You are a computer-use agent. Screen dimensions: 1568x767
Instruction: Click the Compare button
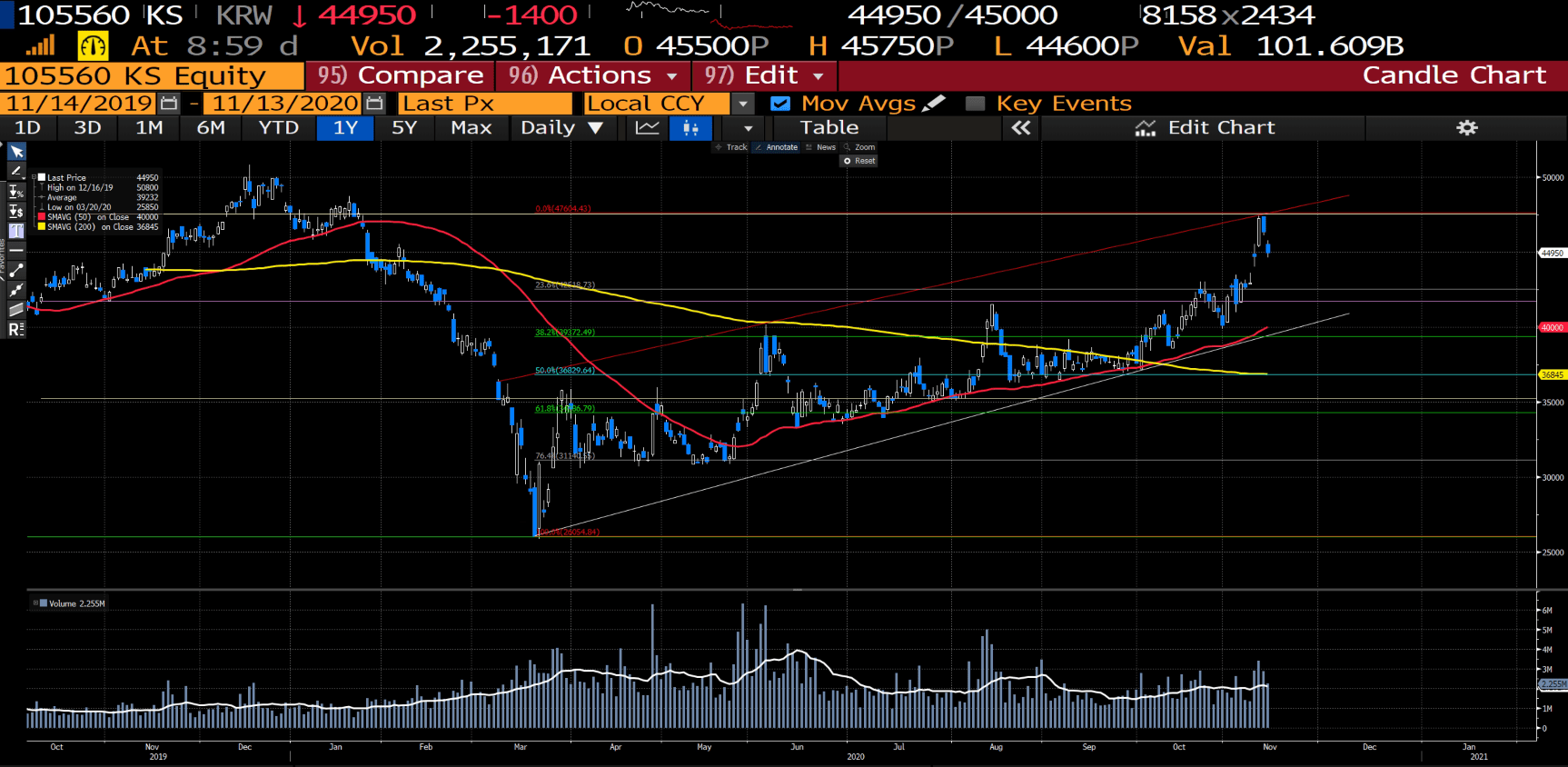tap(400, 75)
